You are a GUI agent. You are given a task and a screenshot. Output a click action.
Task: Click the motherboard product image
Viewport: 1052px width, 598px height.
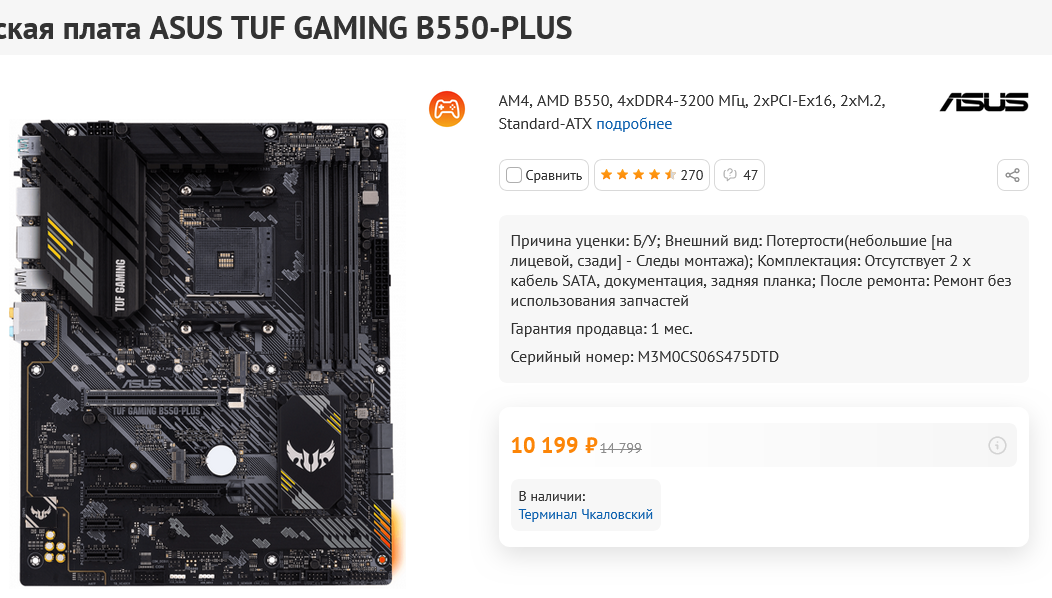pos(205,352)
